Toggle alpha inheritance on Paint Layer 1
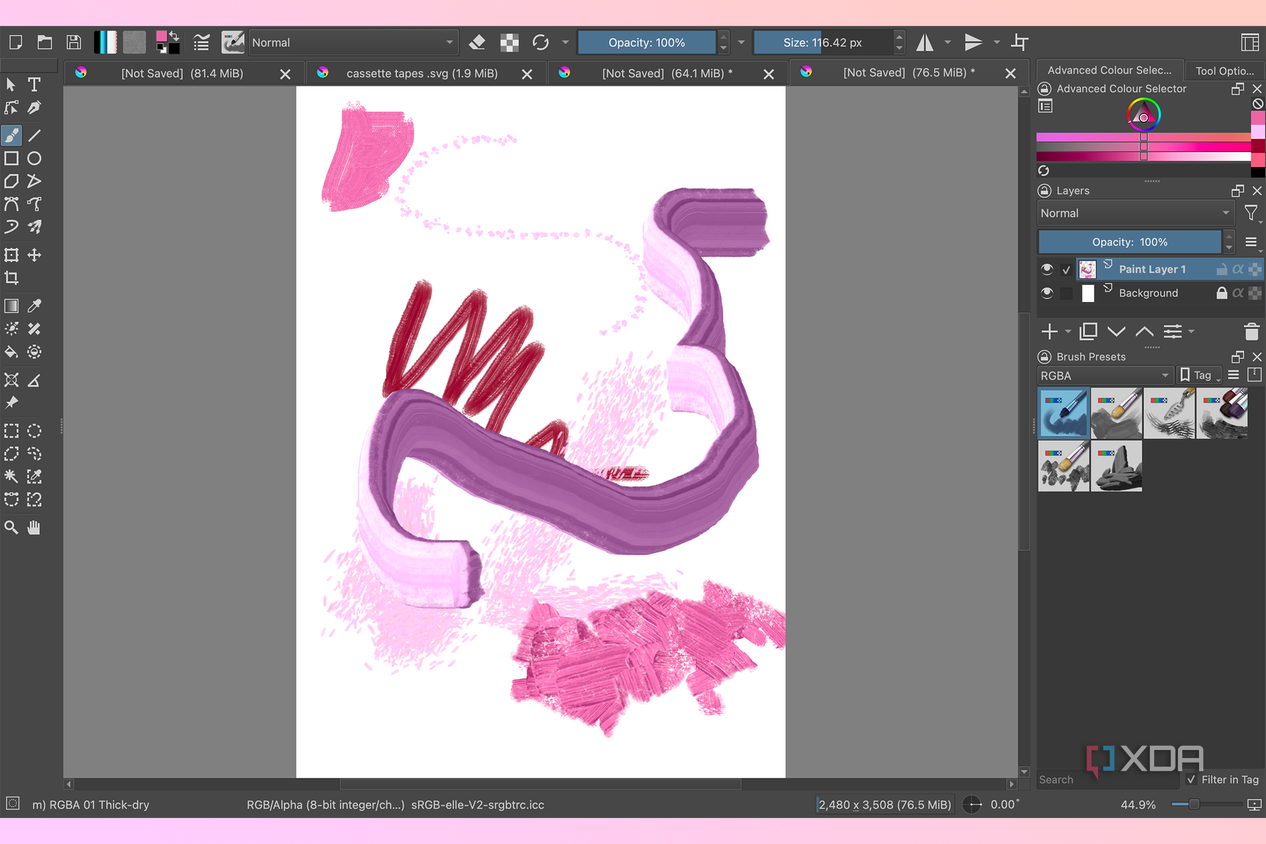1266x844 pixels. (1238, 269)
